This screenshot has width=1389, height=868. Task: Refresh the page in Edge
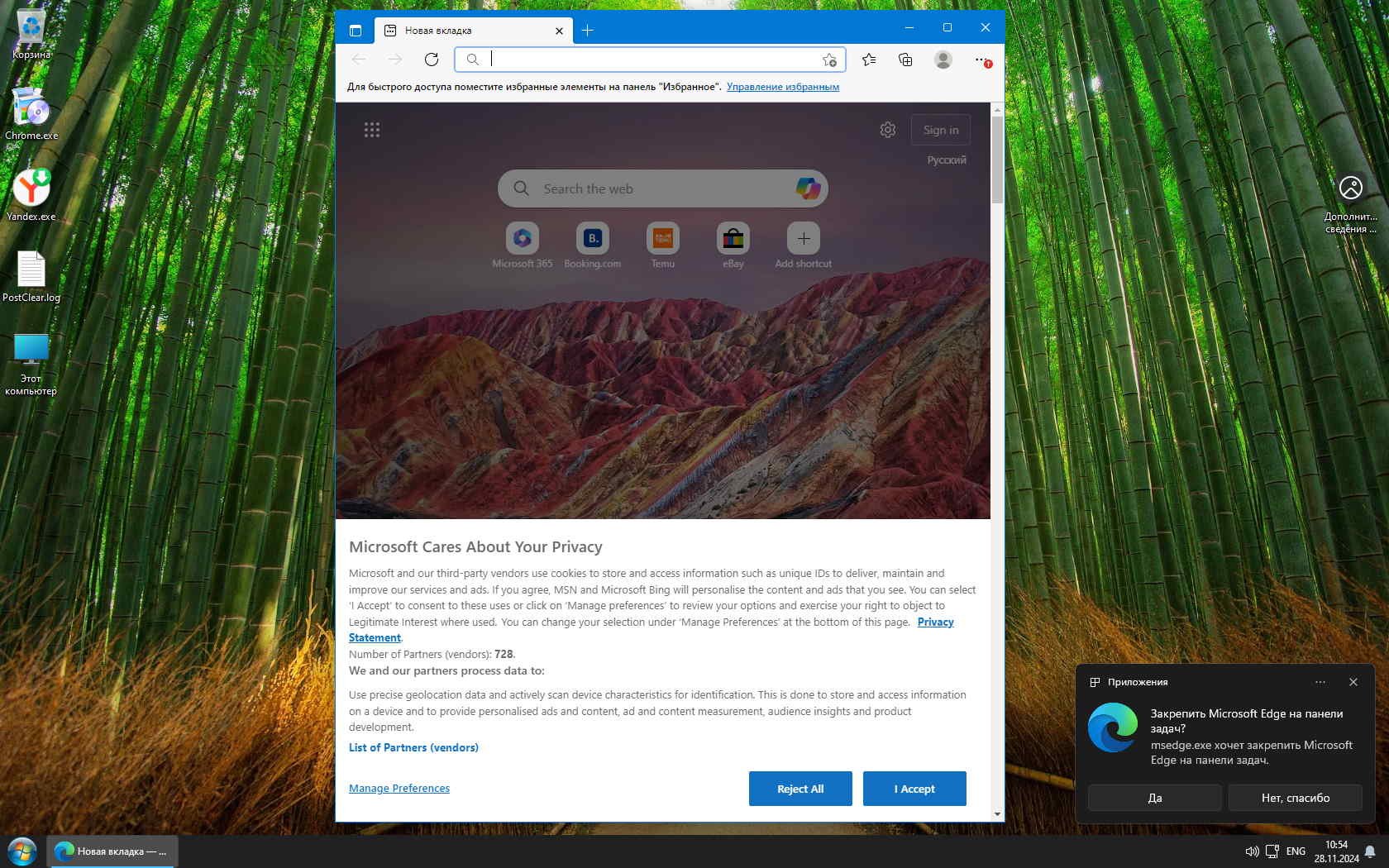tap(432, 60)
